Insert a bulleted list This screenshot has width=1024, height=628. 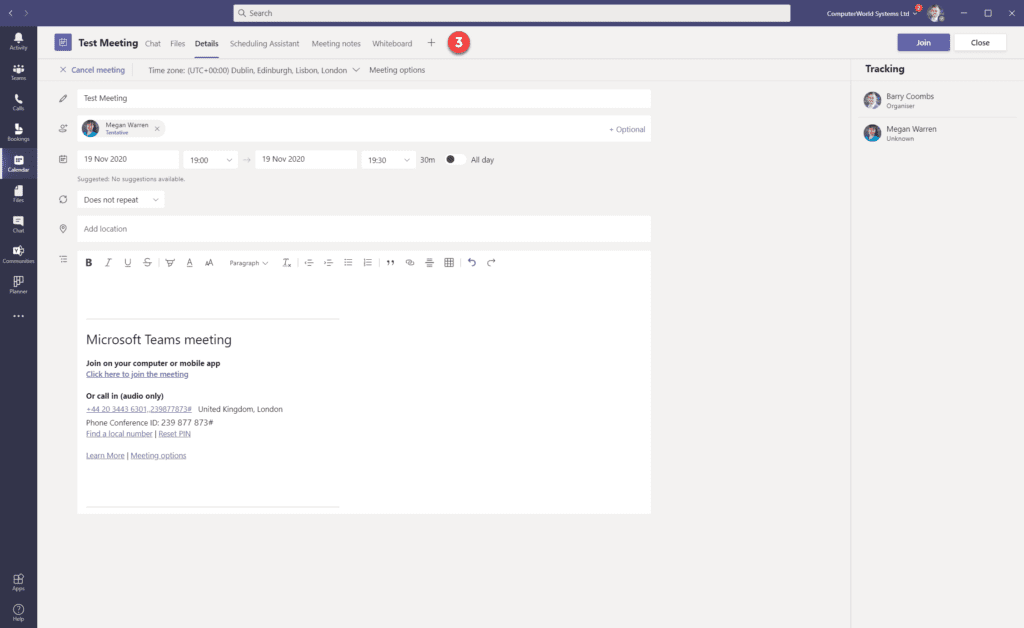348,262
